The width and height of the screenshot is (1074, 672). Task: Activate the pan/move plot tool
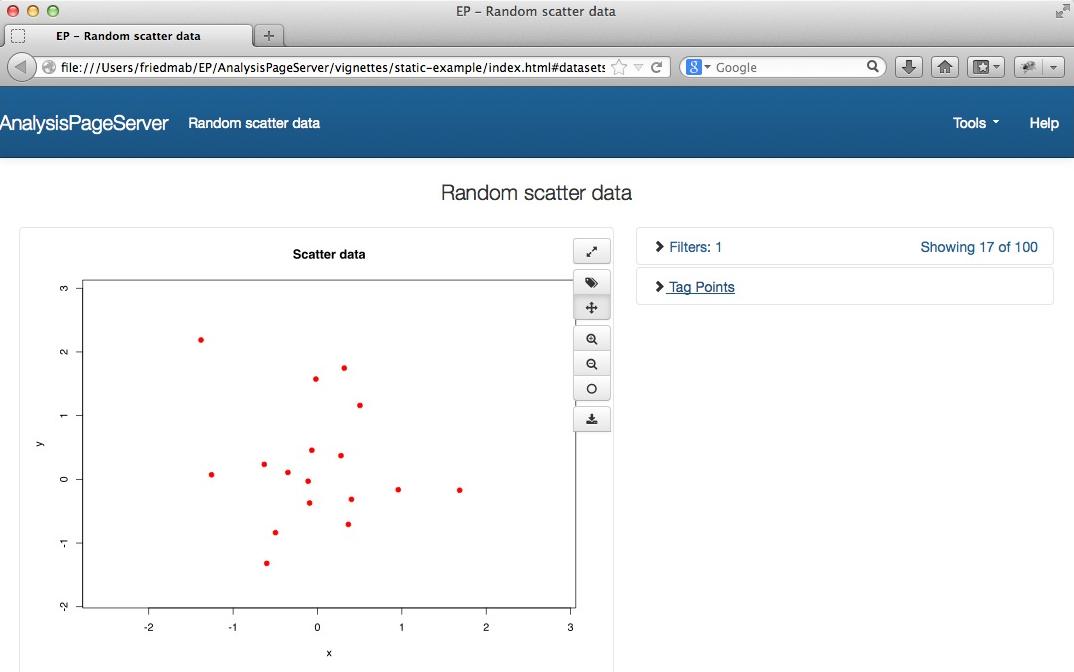[x=591, y=308]
